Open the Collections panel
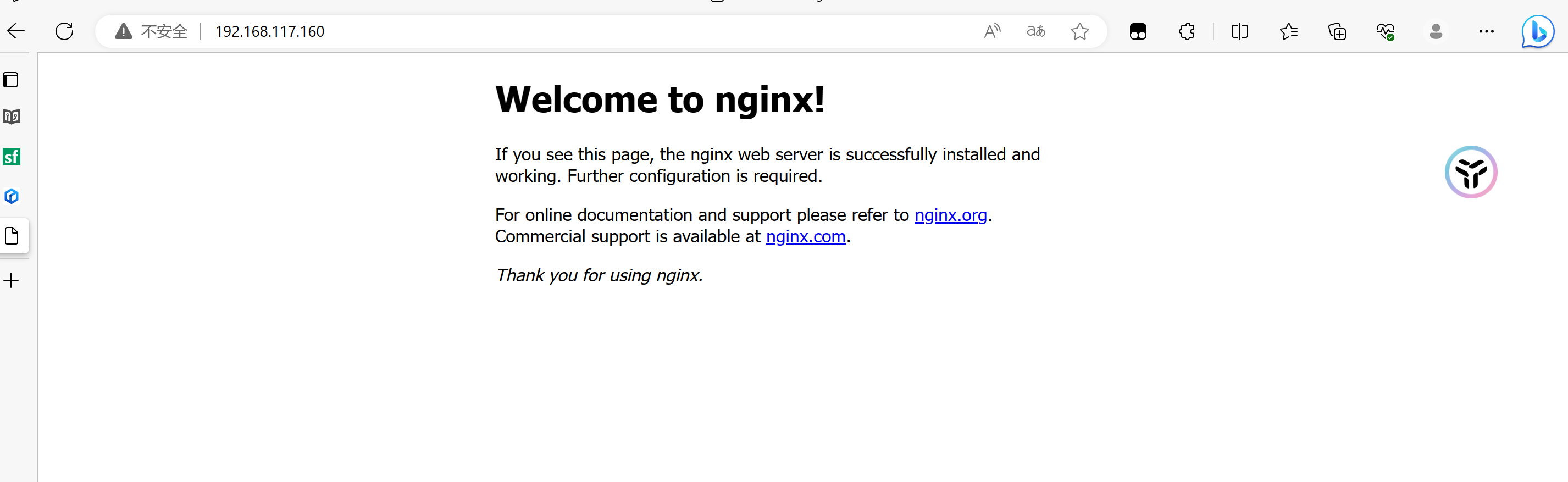 (x=1337, y=31)
